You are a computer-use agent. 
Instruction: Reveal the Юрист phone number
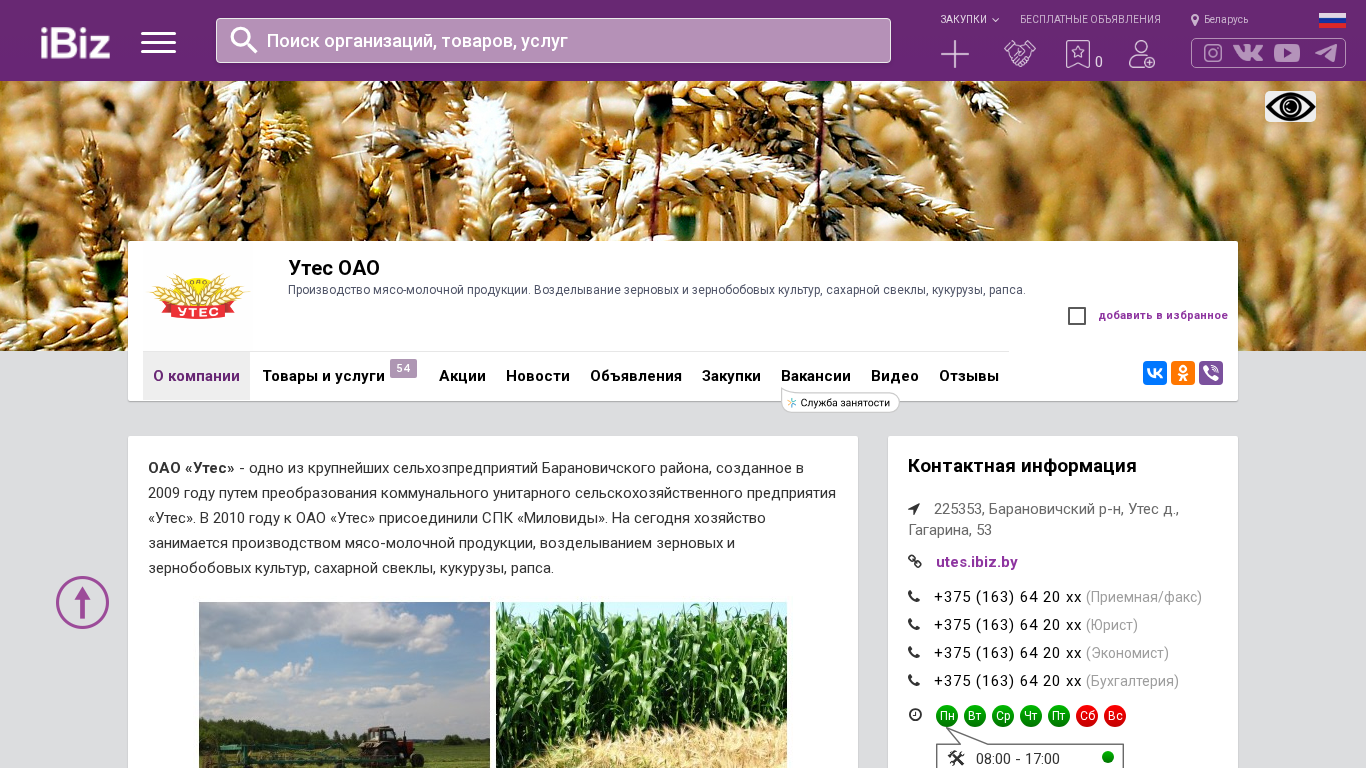(x=1008, y=625)
